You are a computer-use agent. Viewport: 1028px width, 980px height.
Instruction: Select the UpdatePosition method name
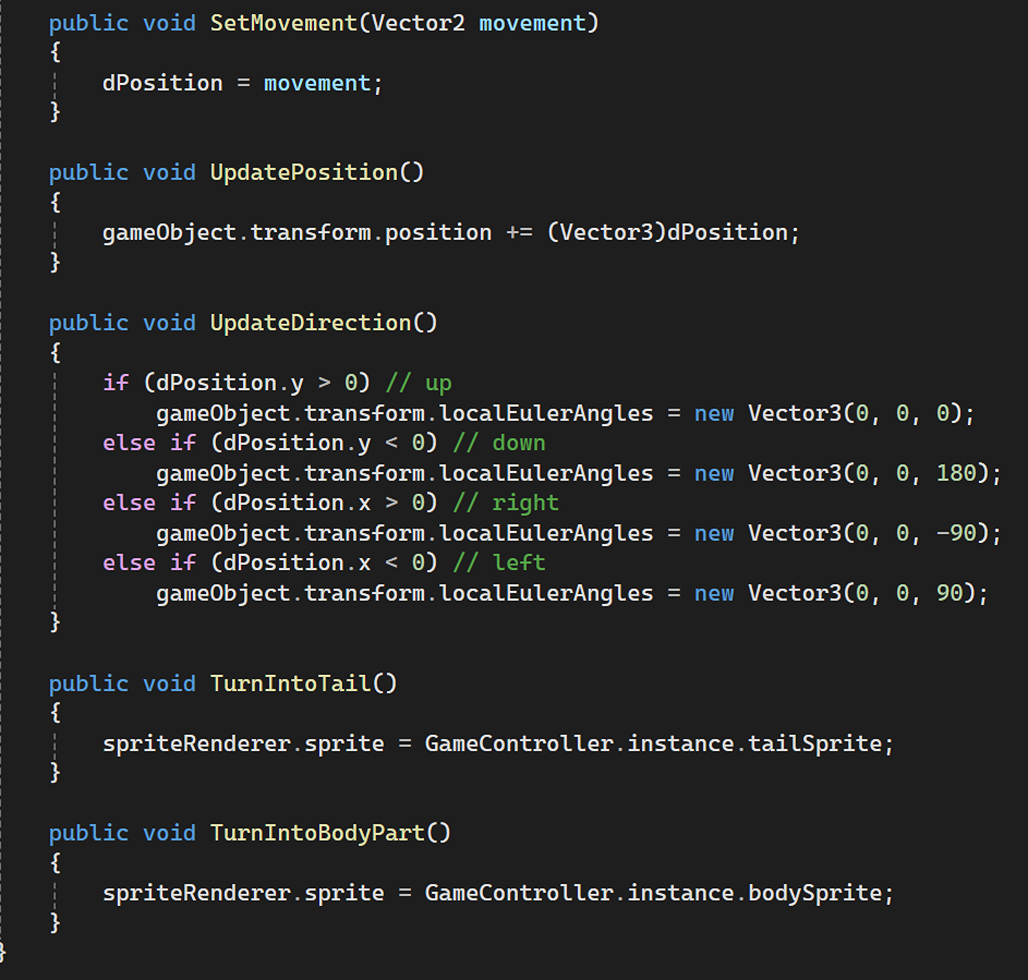click(x=303, y=172)
